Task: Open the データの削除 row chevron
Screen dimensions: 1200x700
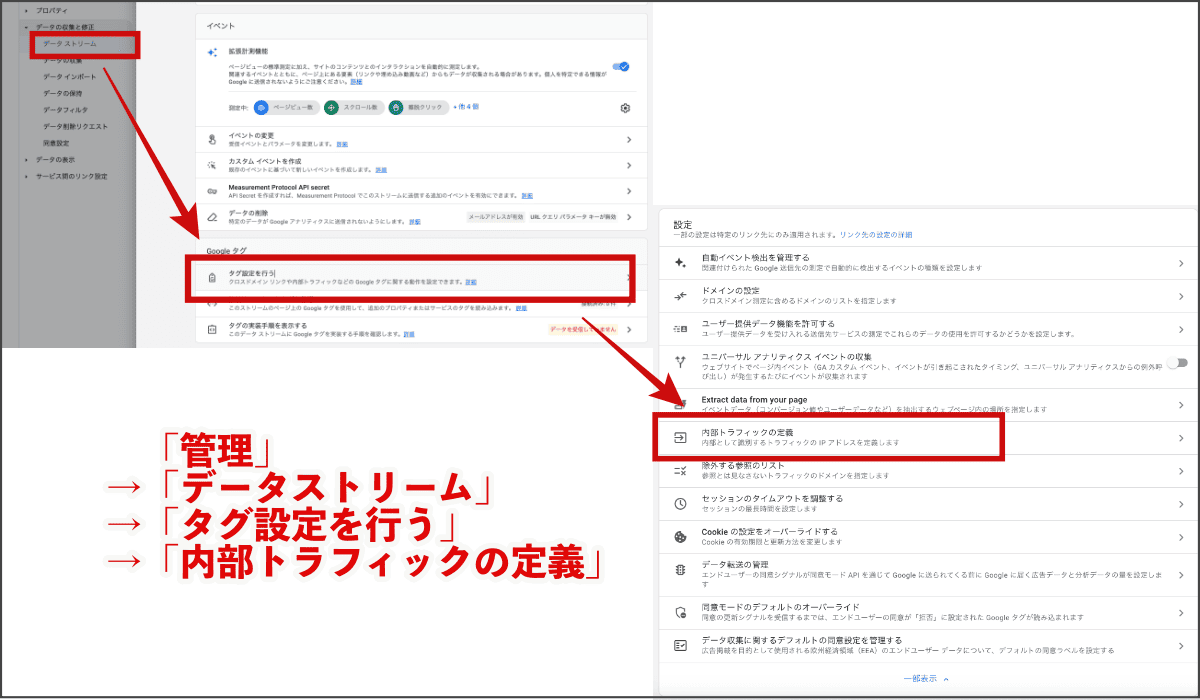Action: pos(629,216)
